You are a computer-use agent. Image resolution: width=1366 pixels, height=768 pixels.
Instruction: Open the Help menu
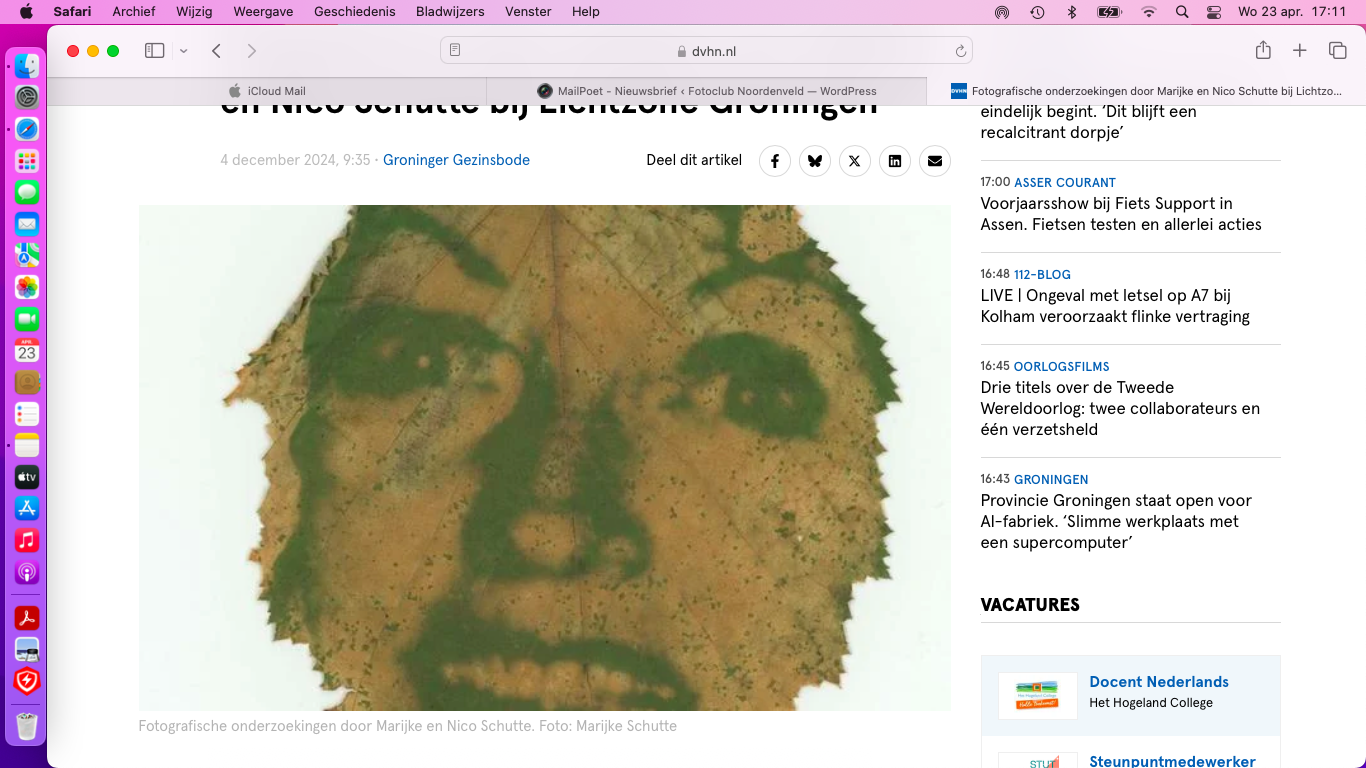(586, 12)
